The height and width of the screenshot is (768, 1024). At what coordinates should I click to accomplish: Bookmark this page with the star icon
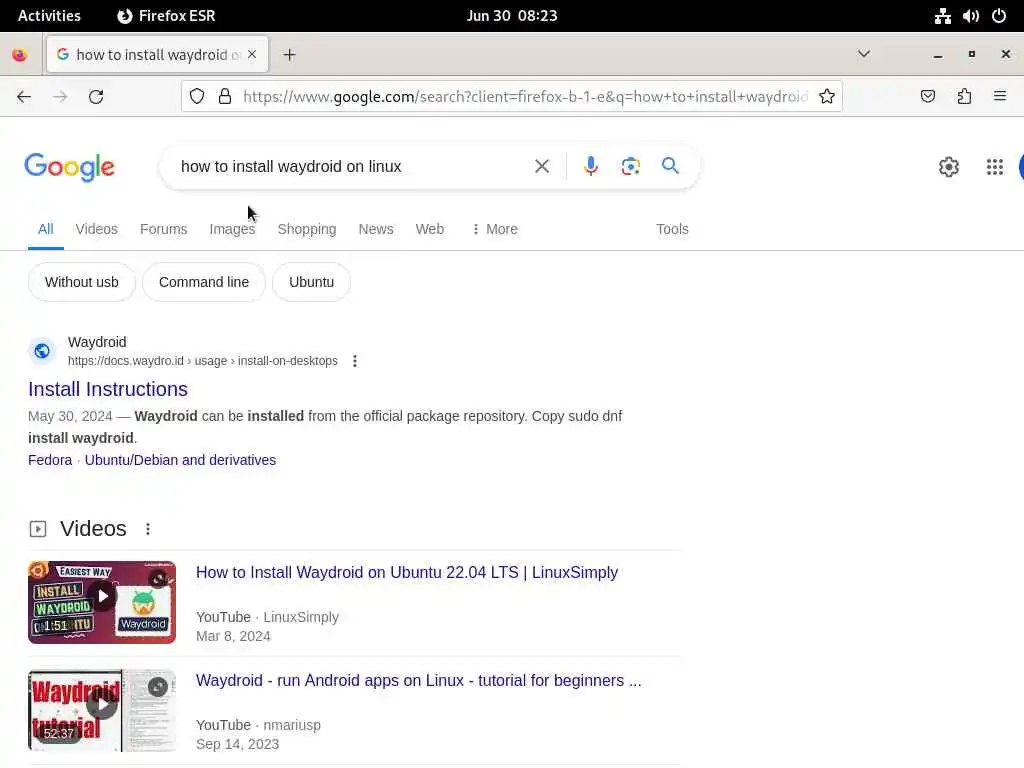[827, 97]
